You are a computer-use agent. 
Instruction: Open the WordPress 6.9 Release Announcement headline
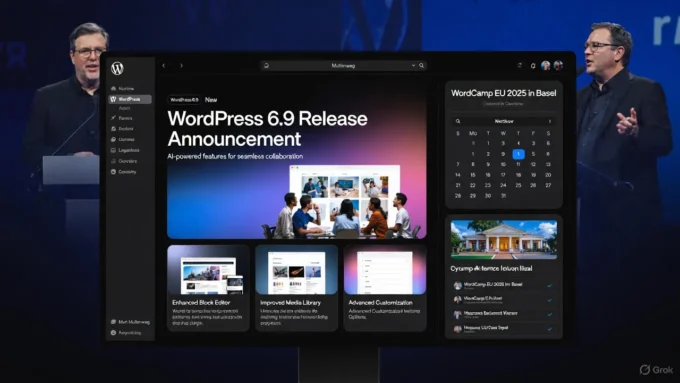[x=267, y=129]
